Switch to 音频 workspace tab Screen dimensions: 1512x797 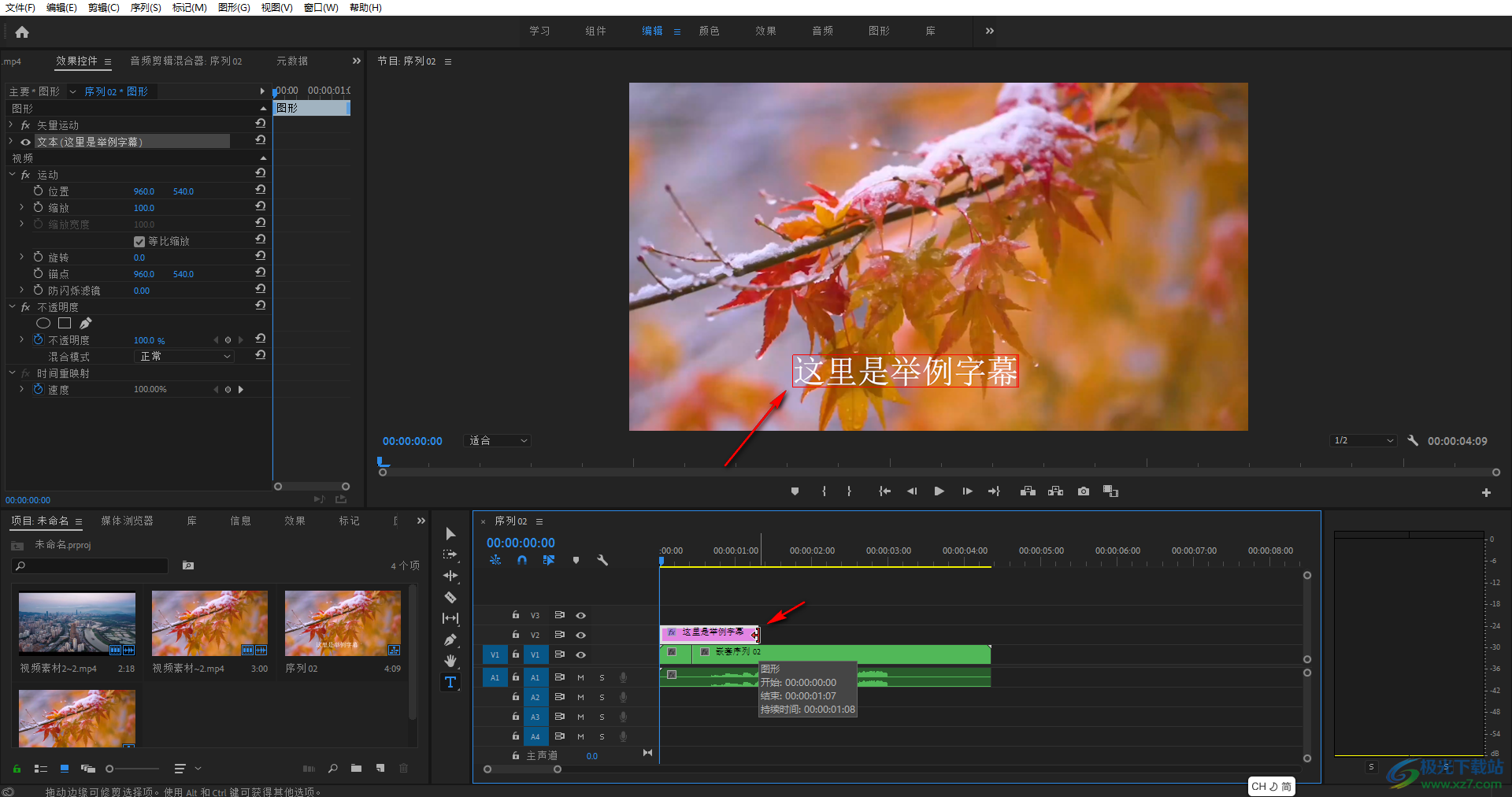[822, 32]
